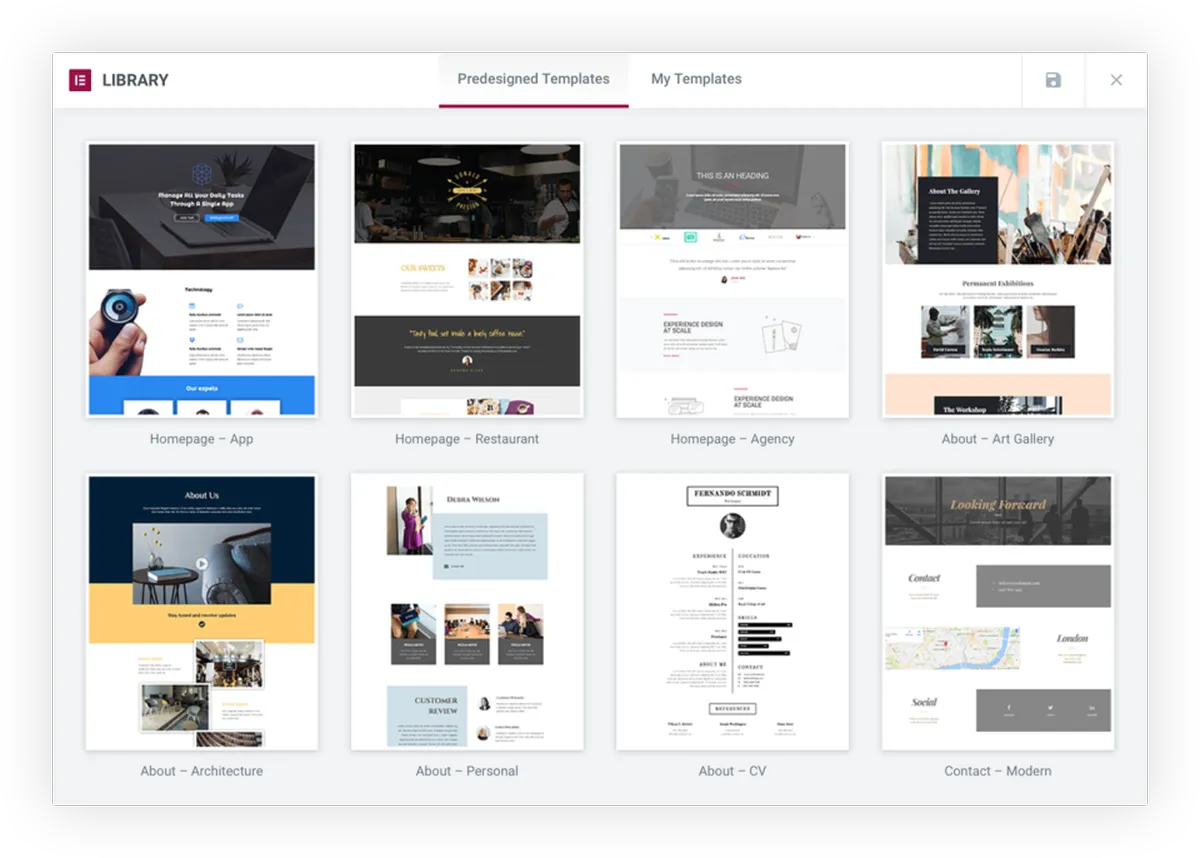Switch to Predesigned Templates tab
Image resolution: width=1200 pixels, height=858 pixels.
coord(533,79)
